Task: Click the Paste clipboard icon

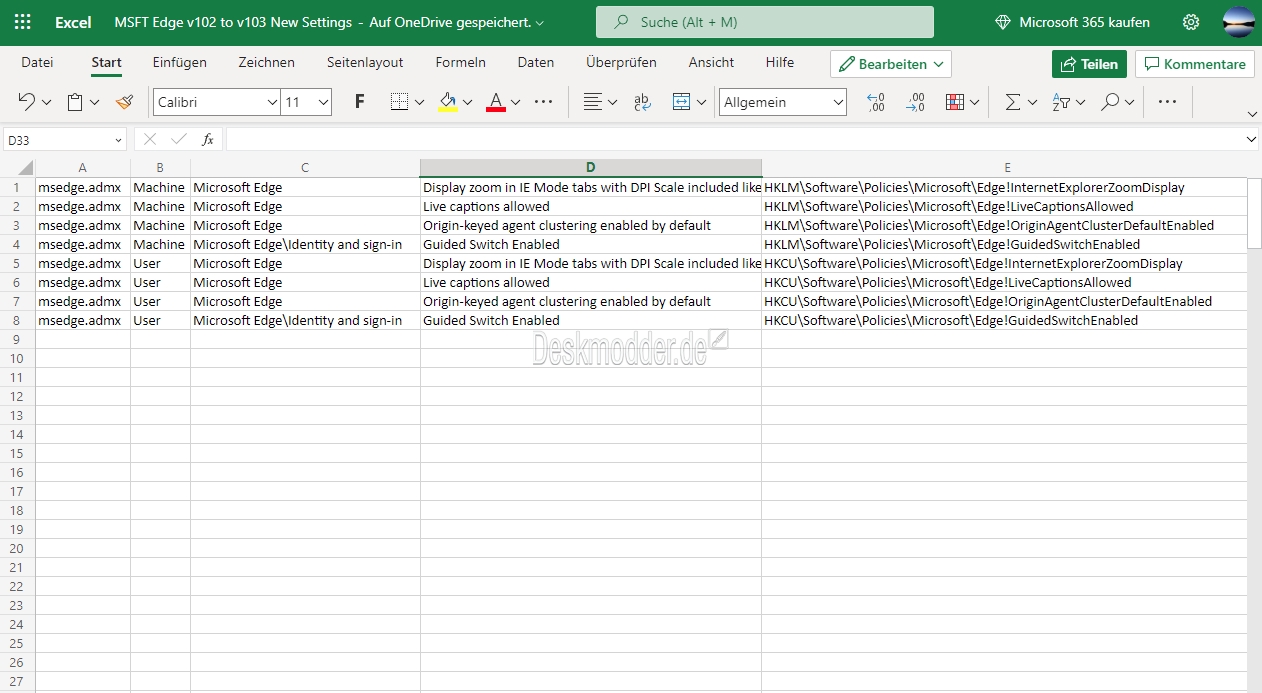Action: coord(75,102)
